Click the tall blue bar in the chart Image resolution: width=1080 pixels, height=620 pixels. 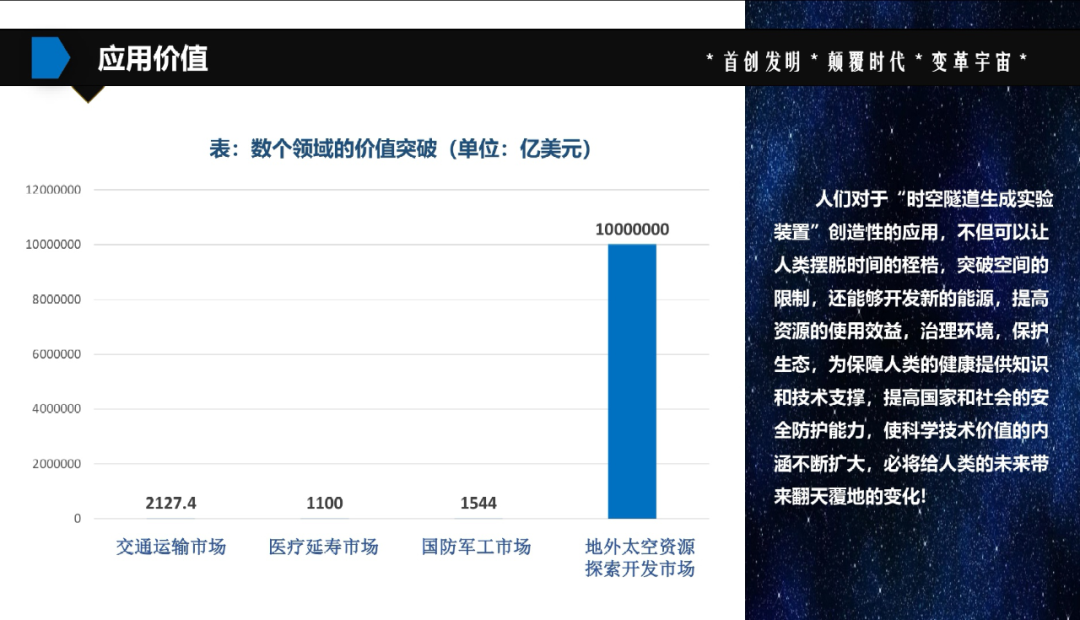point(632,381)
